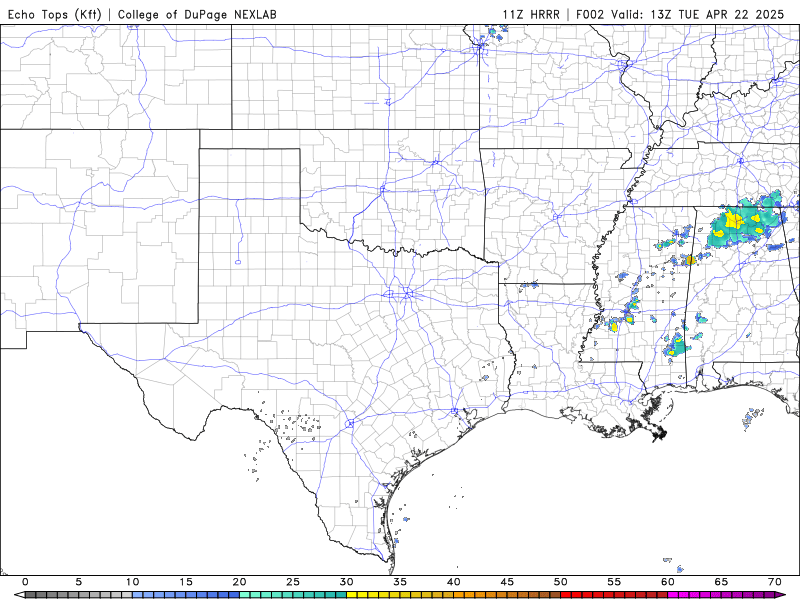Select the yellow segment of the color bar

coord(400,595)
